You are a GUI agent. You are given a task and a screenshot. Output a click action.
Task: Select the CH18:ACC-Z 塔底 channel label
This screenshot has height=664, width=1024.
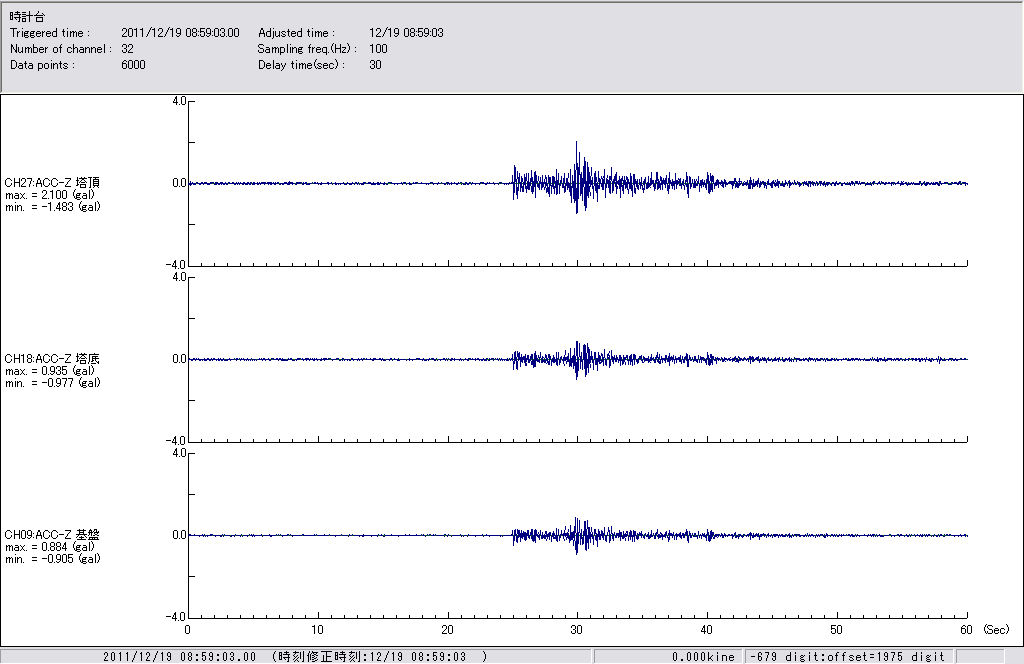pyautogui.click(x=52, y=359)
